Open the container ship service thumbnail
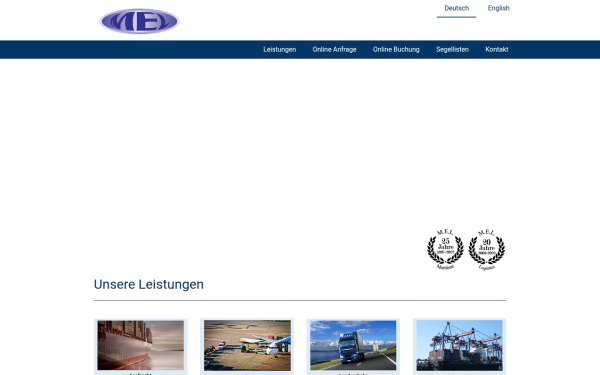 pyautogui.click(x=140, y=346)
